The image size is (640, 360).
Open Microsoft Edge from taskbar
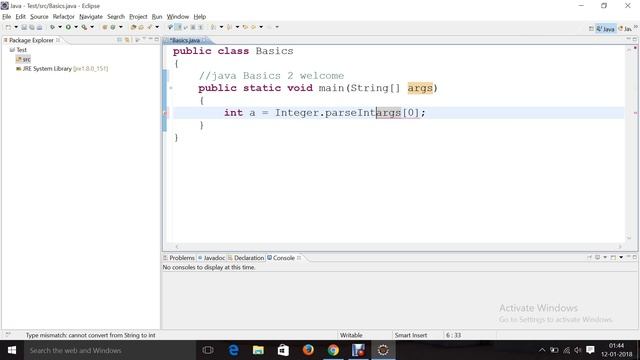[233, 350]
